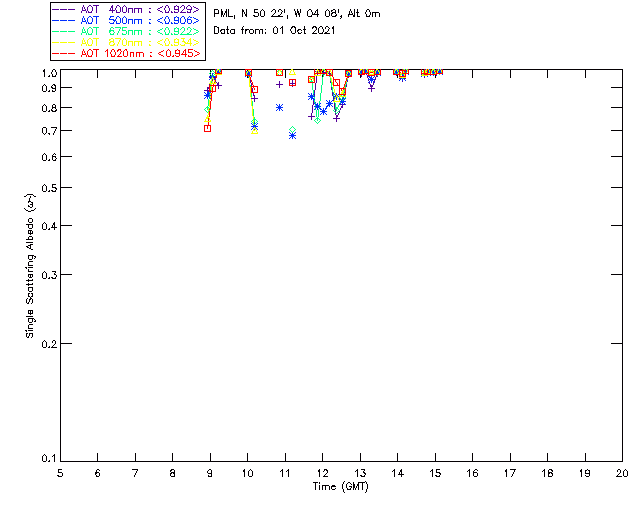The width and height of the screenshot is (640, 512).
Task: Click the 18 x-axis hour label
Action: [547, 473]
